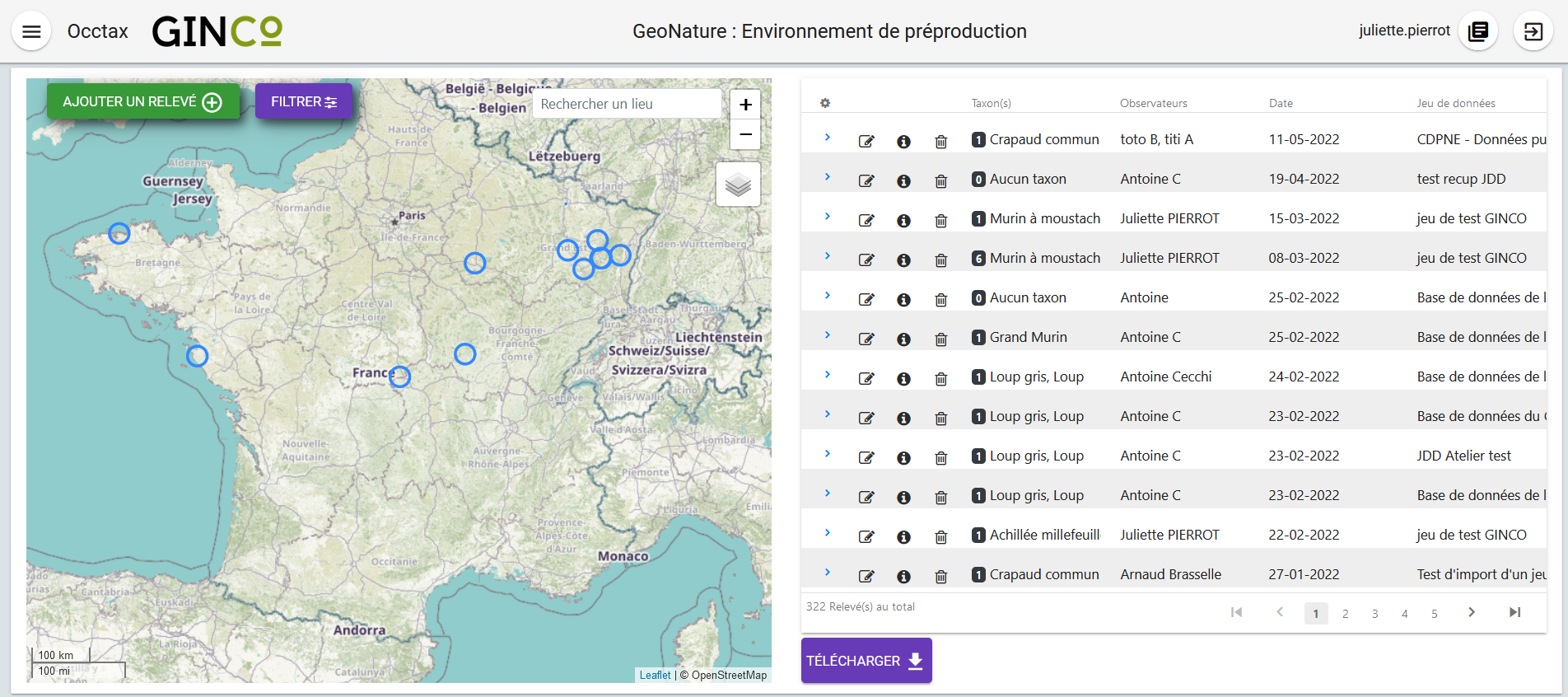Open the Leaflet attribution link
Viewport: 1568px width, 697px height.
tap(655, 675)
